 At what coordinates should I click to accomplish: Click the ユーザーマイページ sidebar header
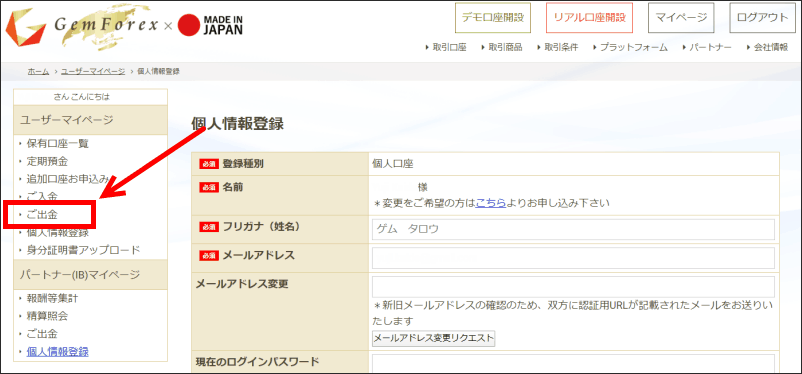pyautogui.click(x=91, y=120)
